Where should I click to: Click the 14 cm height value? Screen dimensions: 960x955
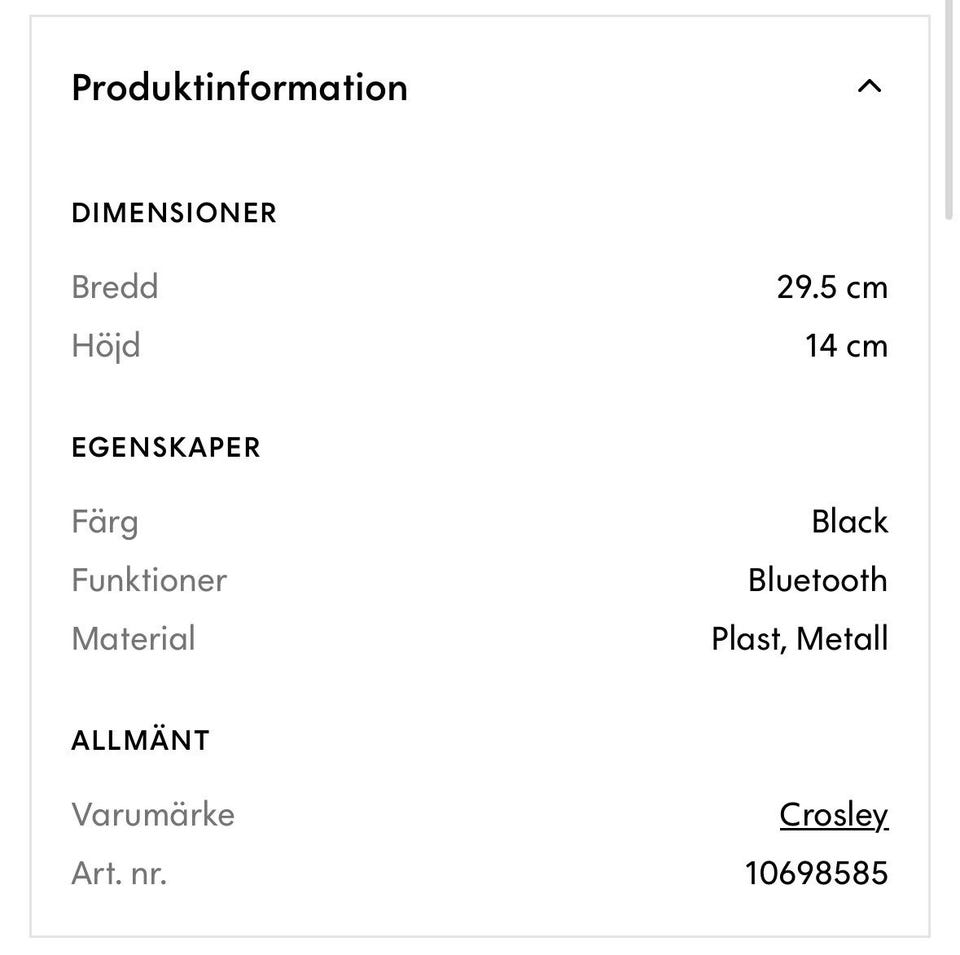point(846,346)
